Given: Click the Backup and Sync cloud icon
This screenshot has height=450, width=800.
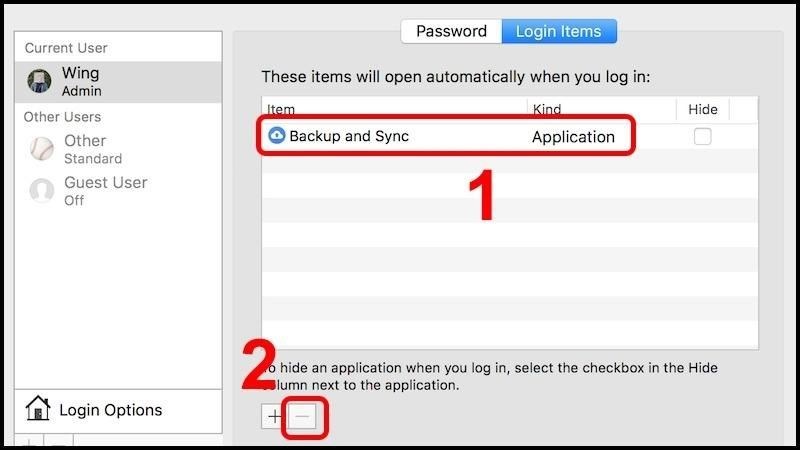Looking at the screenshot, I should [276, 136].
